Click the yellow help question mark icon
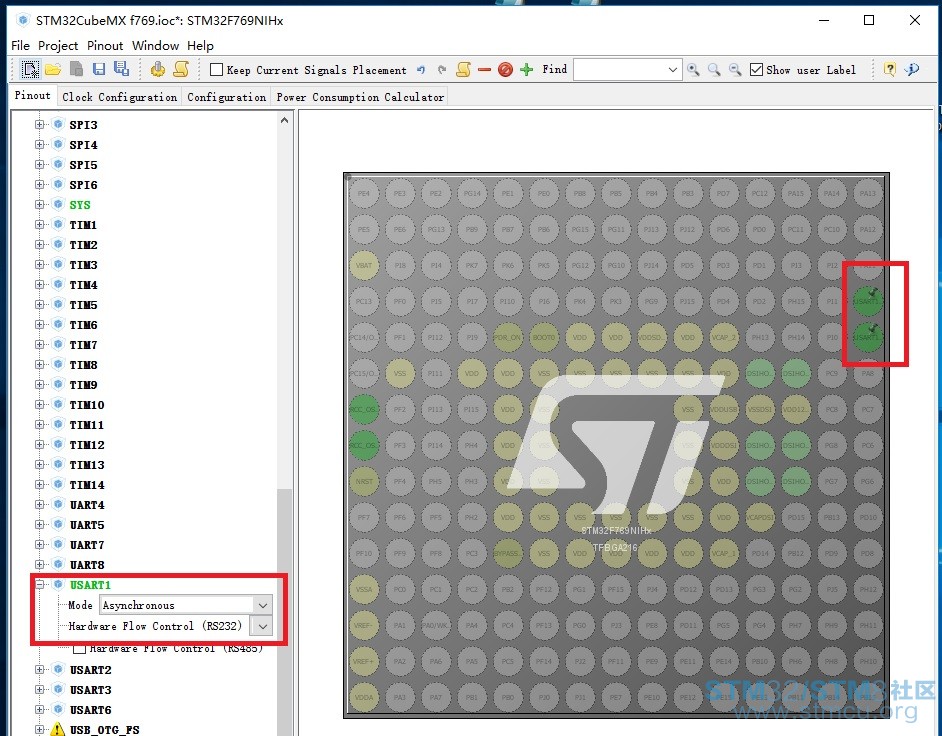The image size is (942, 736). pos(890,70)
